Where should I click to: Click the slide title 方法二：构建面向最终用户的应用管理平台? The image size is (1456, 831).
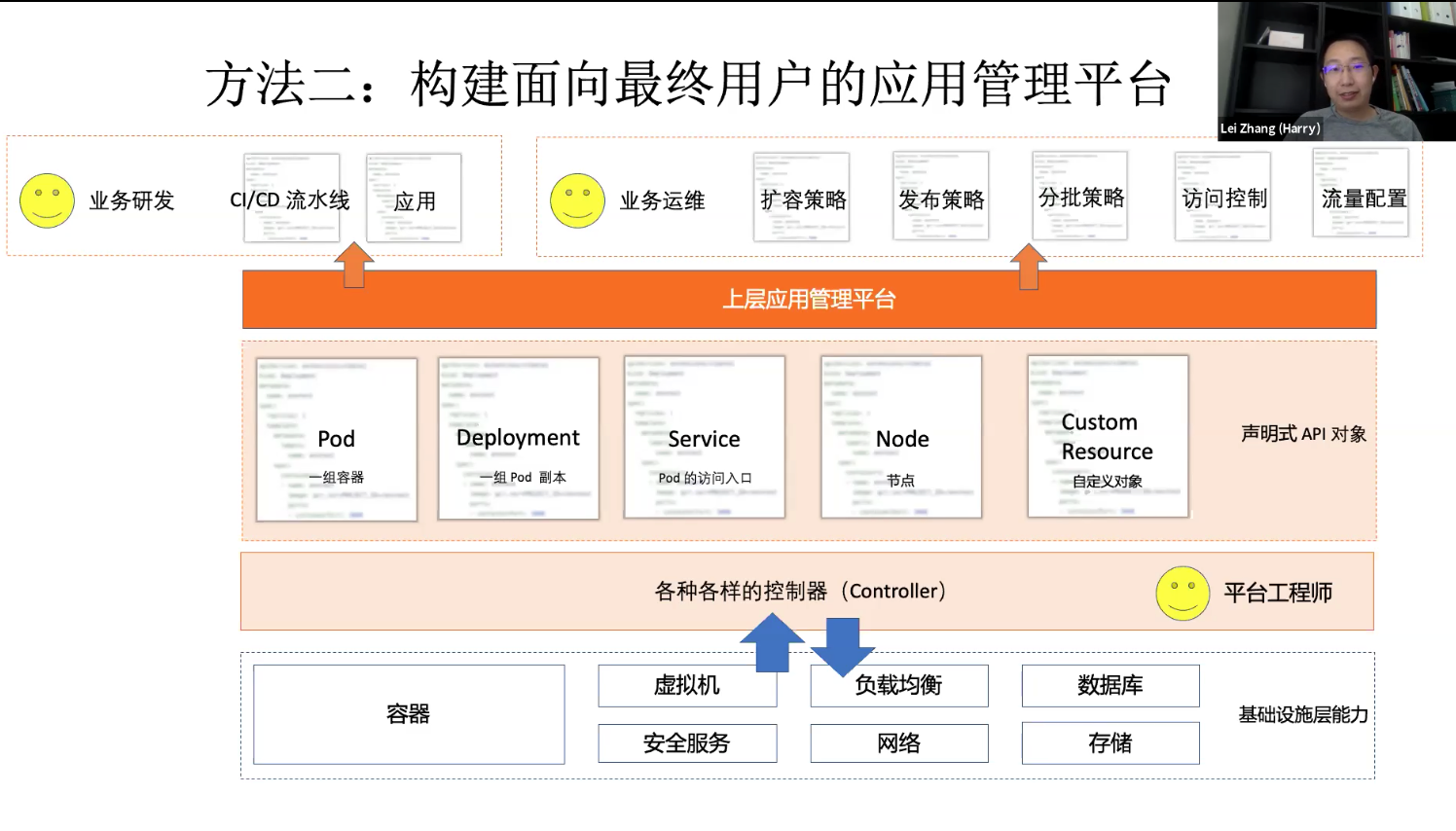tap(688, 84)
